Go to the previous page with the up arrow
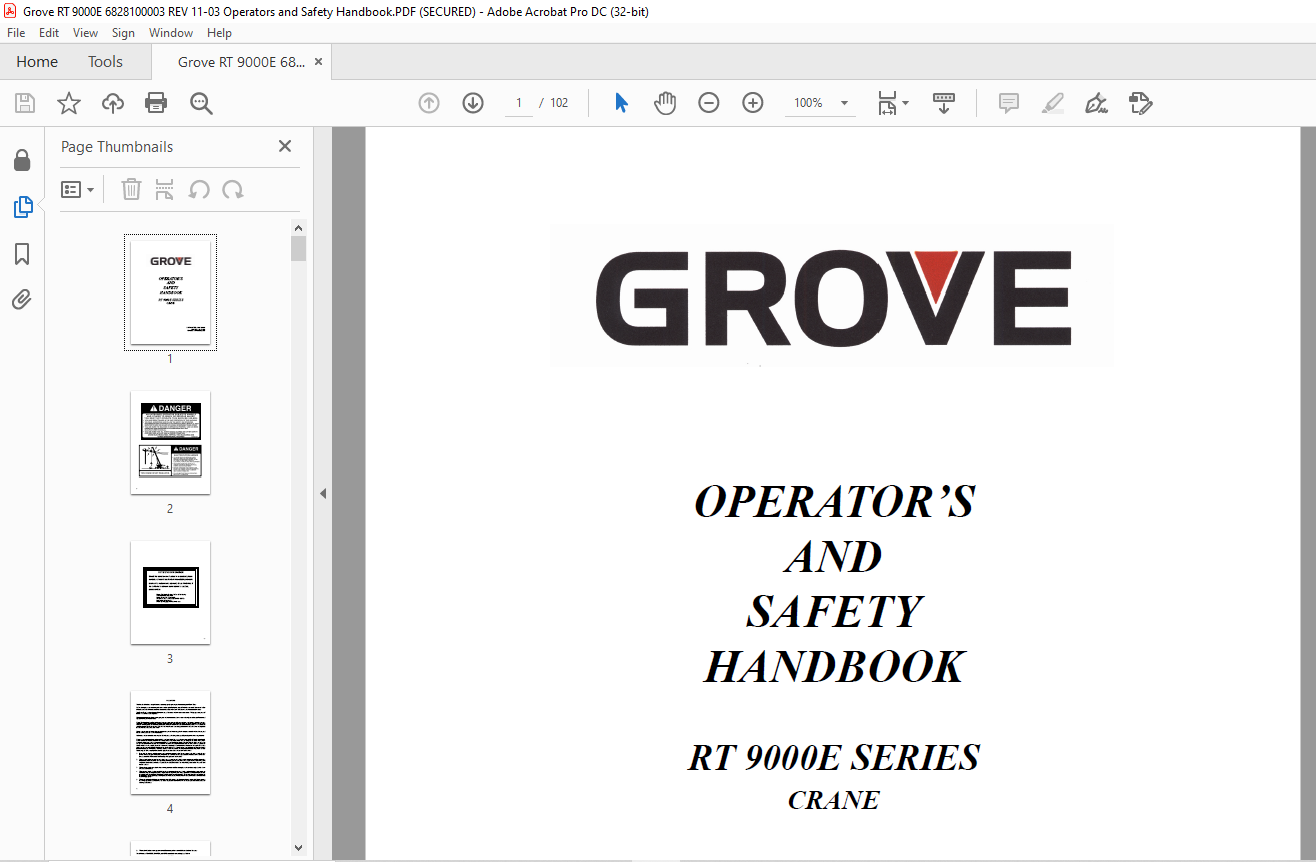This screenshot has width=1316, height=862. click(x=429, y=103)
